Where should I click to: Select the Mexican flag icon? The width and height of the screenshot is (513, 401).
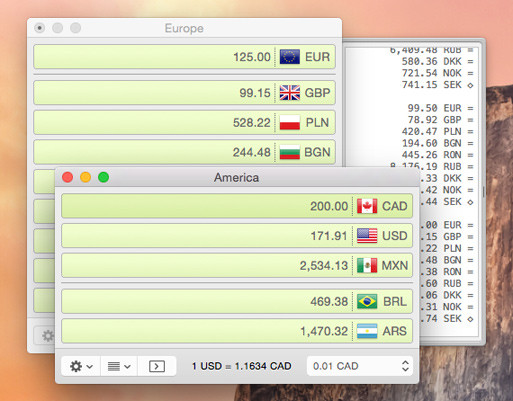[x=367, y=265]
